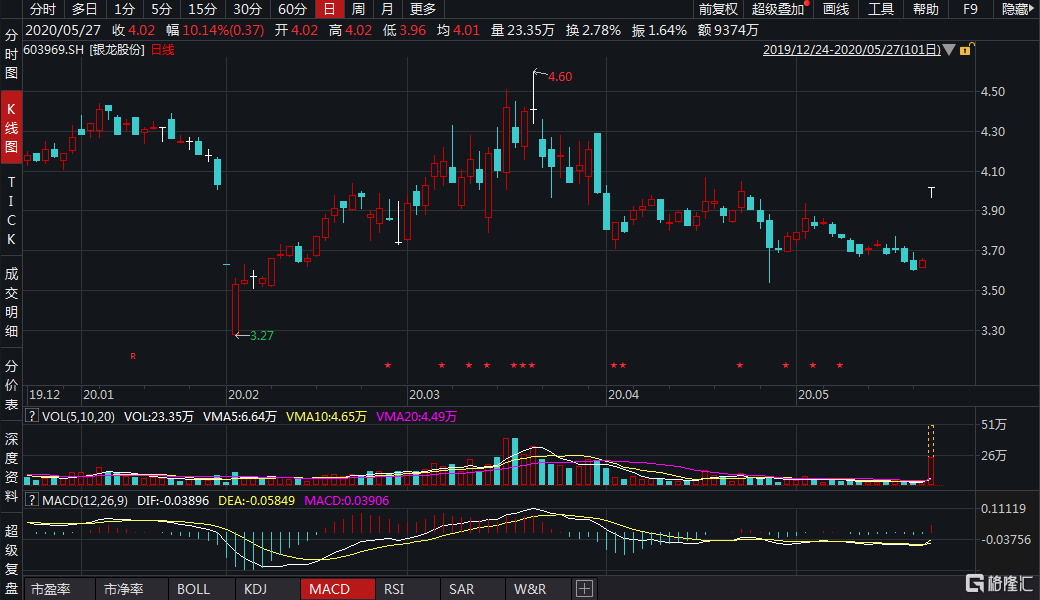Choose the 60分 interval tab
The width and height of the screenshot is (1040, 600).
pos(292,9)
